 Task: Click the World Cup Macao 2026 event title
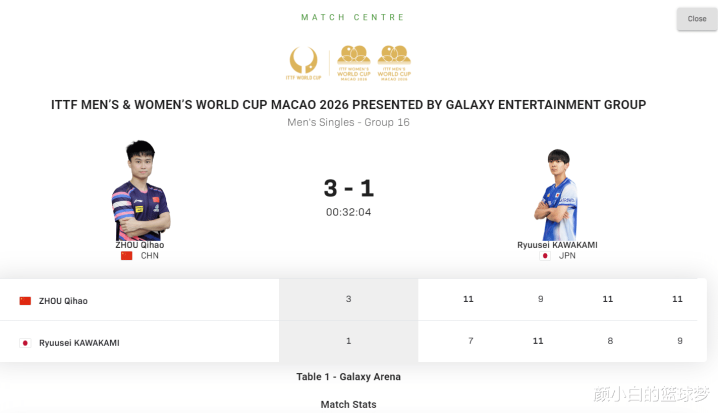pyautogui.click(x=348, y=105)
